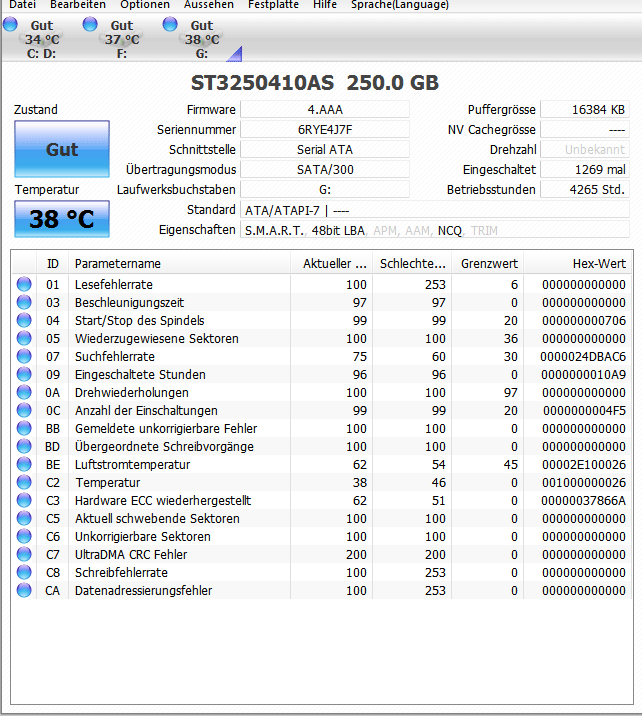Viewport: 642px width, 716px height.
Task: Click the Laufwerksbuchstaben field G:
Action: click(325, 190)
